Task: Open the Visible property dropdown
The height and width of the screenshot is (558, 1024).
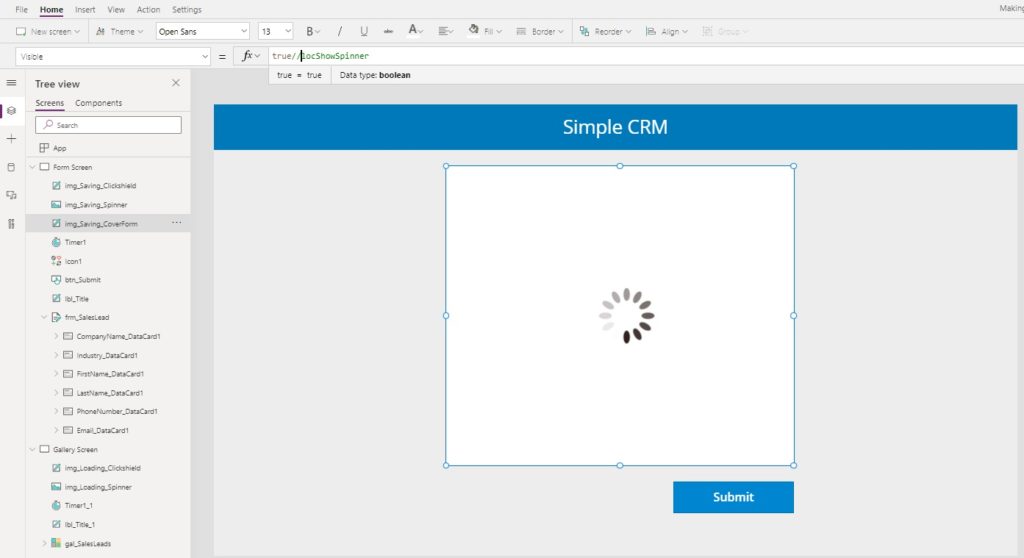Action: click(x=113, y=57)
